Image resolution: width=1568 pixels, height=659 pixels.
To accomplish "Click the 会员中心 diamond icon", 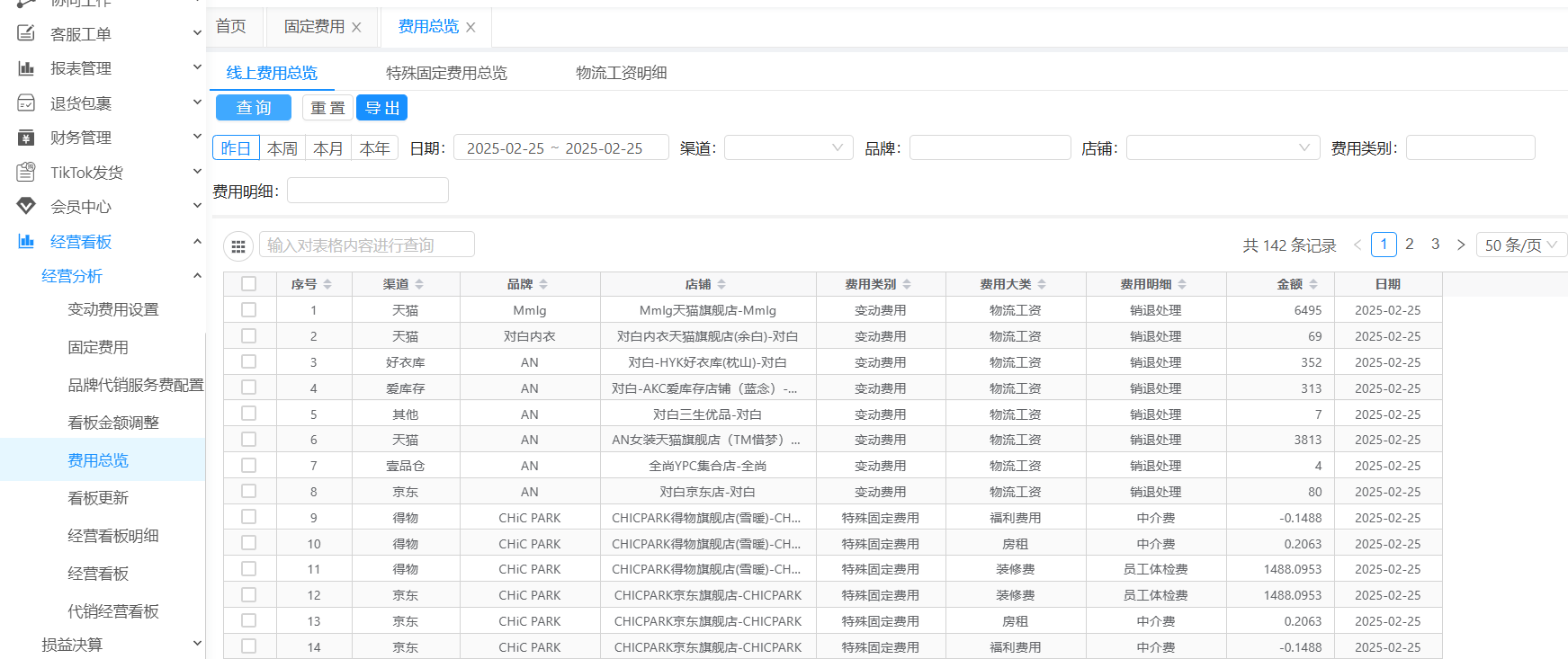I will 26,207.
